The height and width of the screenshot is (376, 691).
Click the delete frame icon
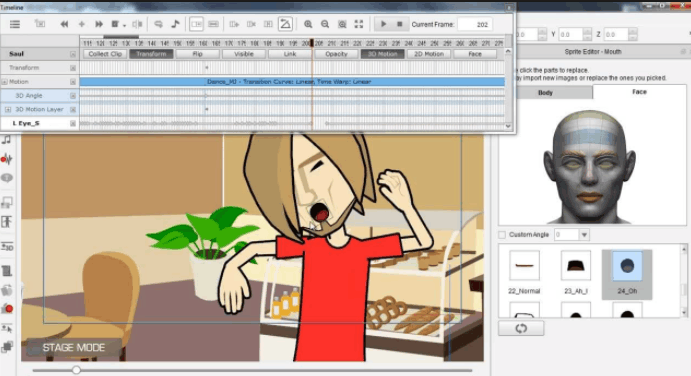[x=251, y=24]
